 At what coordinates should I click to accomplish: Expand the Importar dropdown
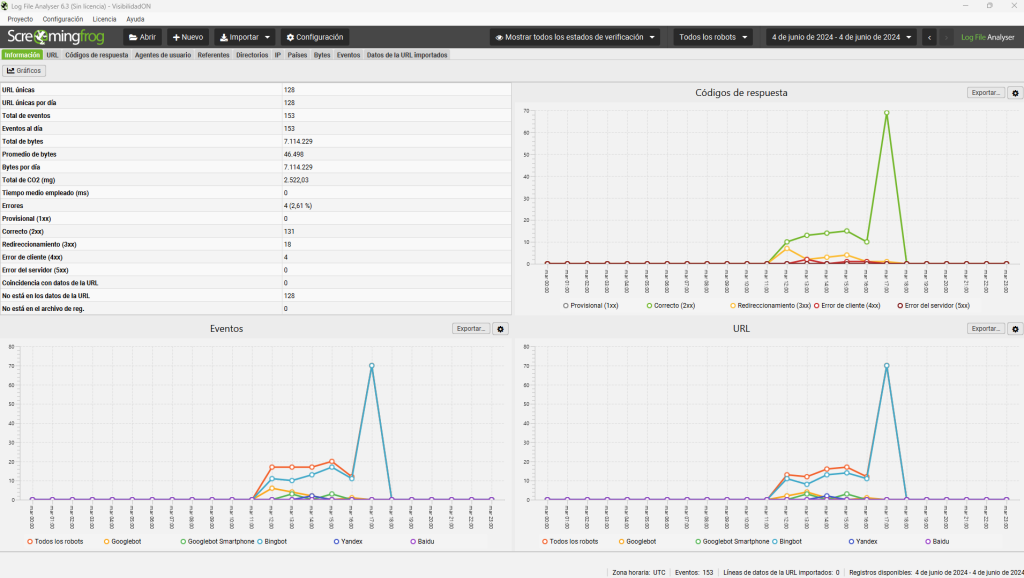pos(245,37)
